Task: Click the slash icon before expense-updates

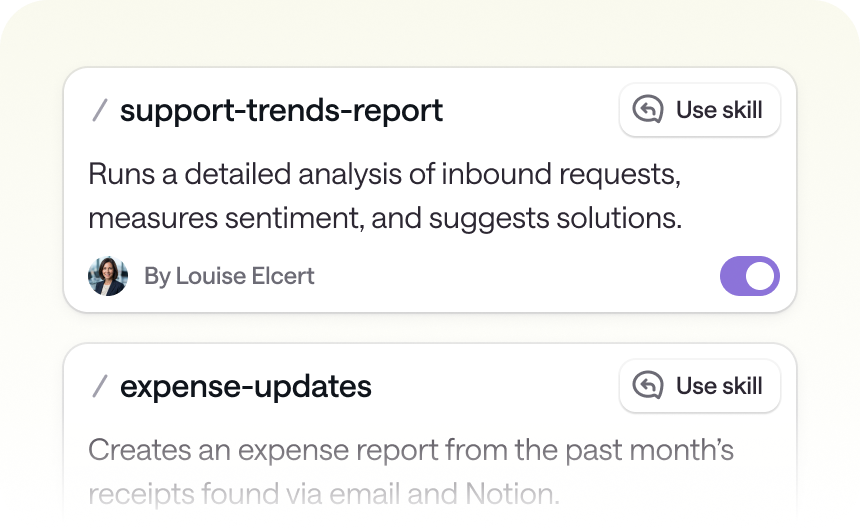Action: (x=99, y=386)
